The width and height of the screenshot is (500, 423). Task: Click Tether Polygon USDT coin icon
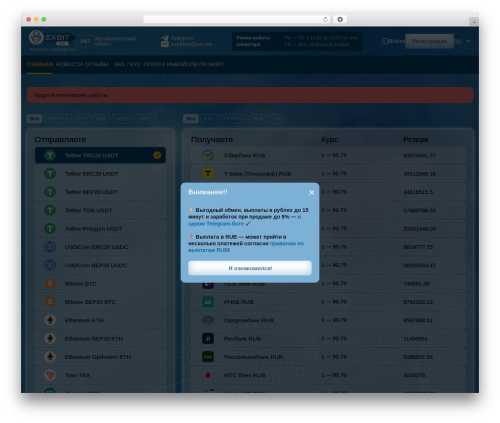click(x=50, y=229)
